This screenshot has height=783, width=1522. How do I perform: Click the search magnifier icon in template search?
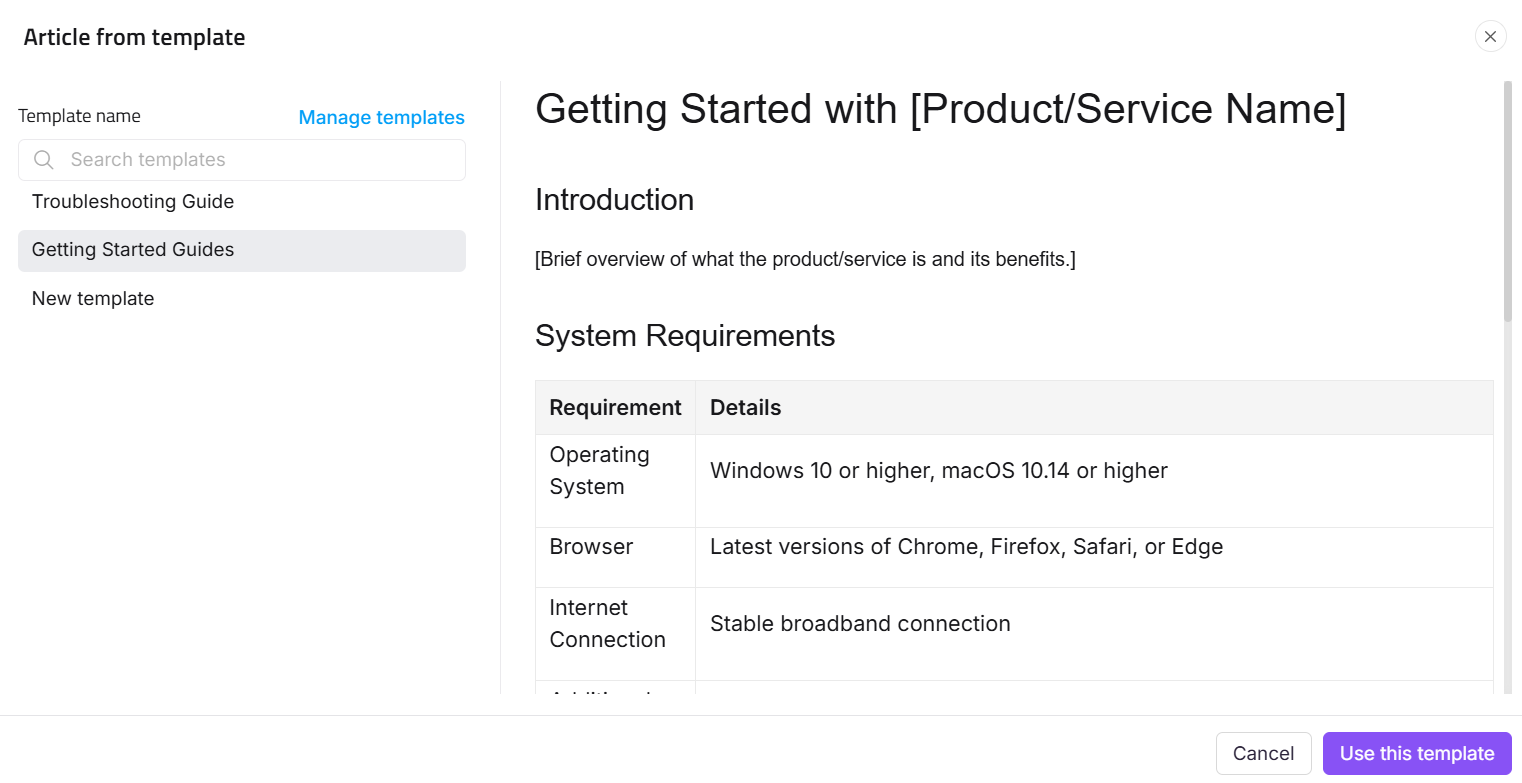(x=43, y=159)
